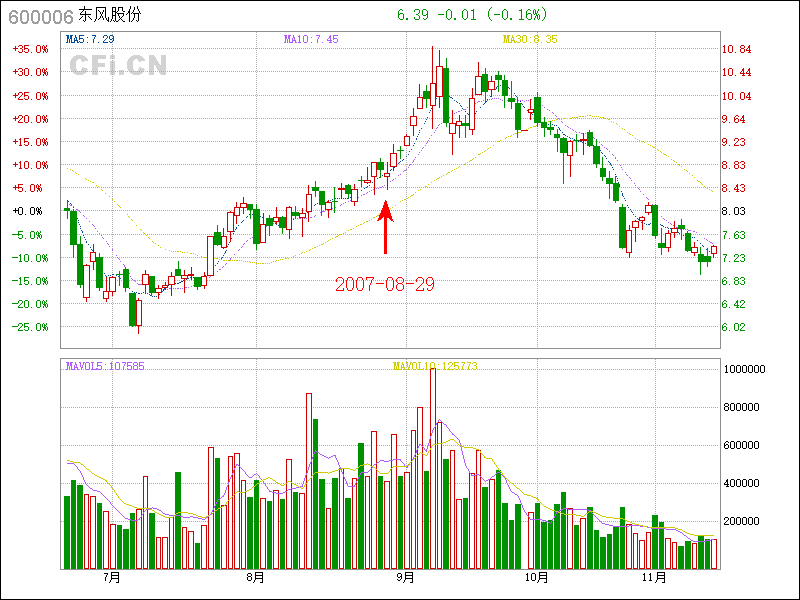Click the 8月 month label
Image resolution: width=800 pixels, height=600 pixels.
(256, 578)
